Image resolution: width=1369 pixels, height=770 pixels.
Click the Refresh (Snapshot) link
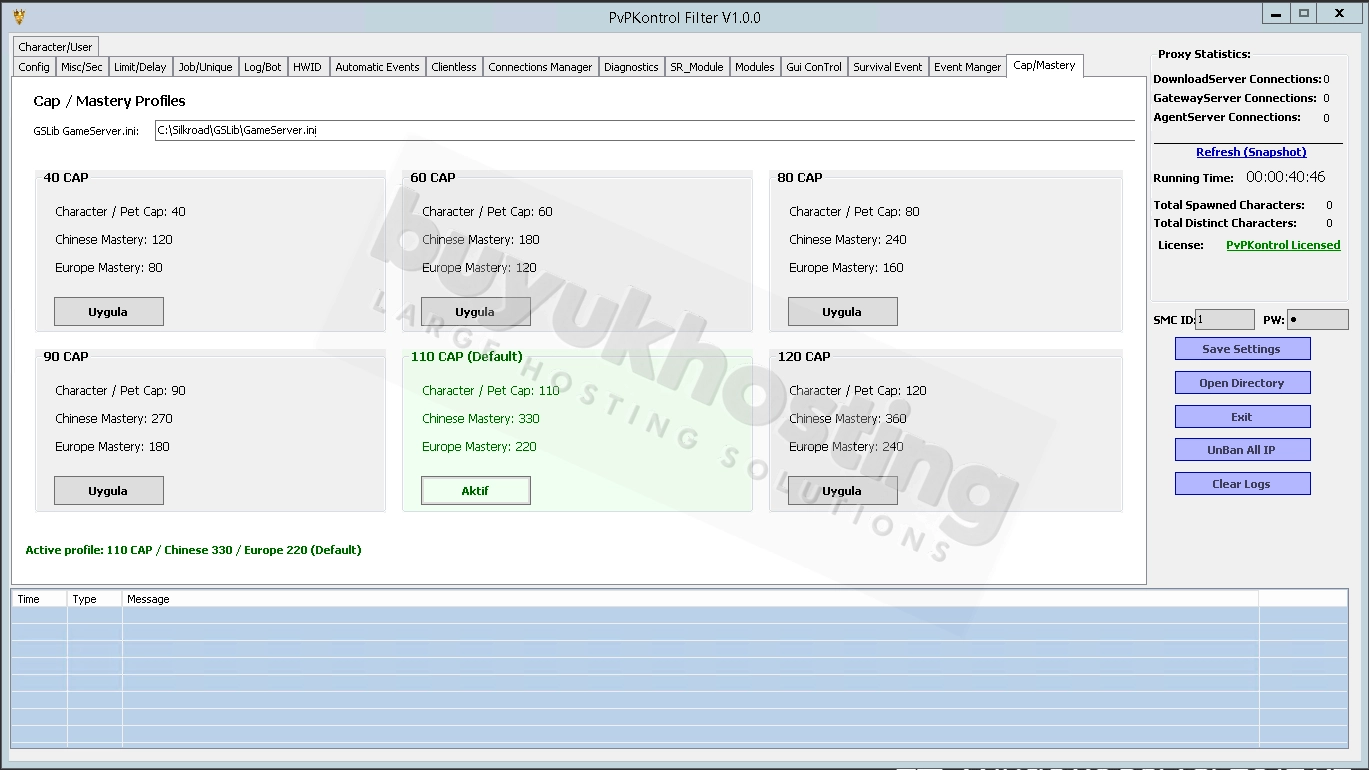point(1251,152)
